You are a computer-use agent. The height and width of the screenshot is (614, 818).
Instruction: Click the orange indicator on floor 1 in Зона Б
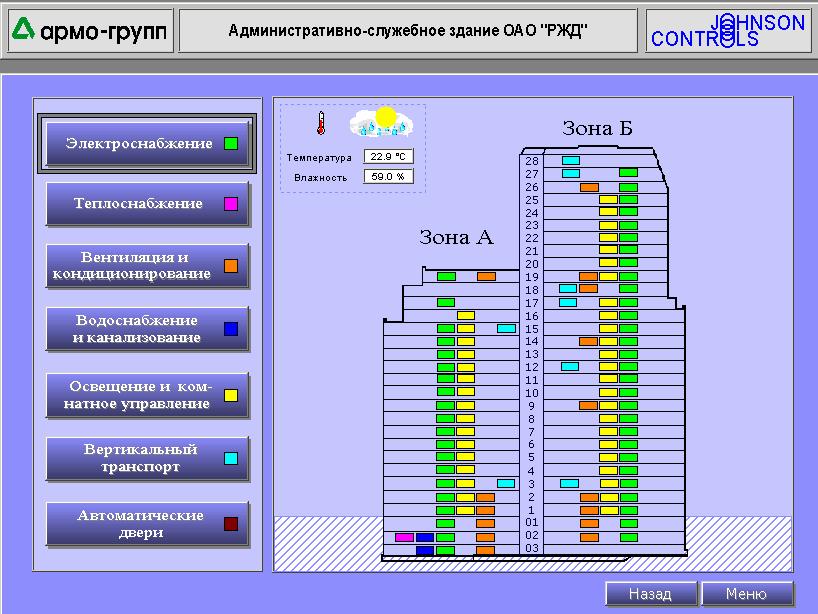(590, 510)
